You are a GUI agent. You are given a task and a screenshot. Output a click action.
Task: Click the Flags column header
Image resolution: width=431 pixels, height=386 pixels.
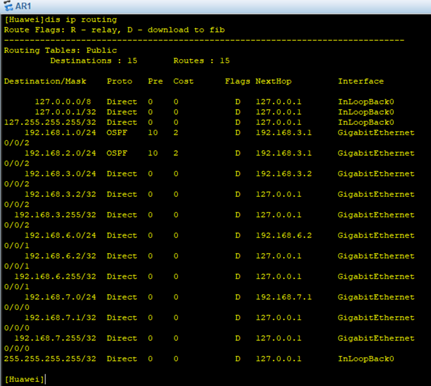[237, 81]
